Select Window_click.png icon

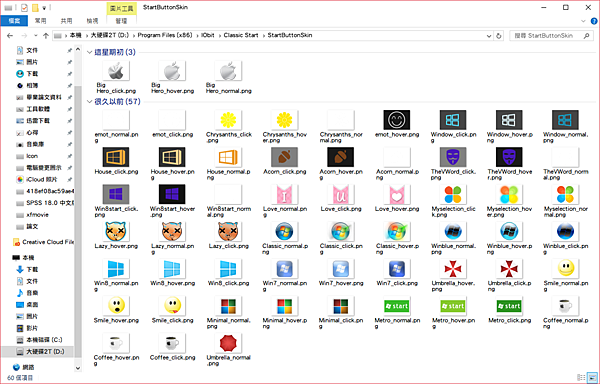[453, 120]
